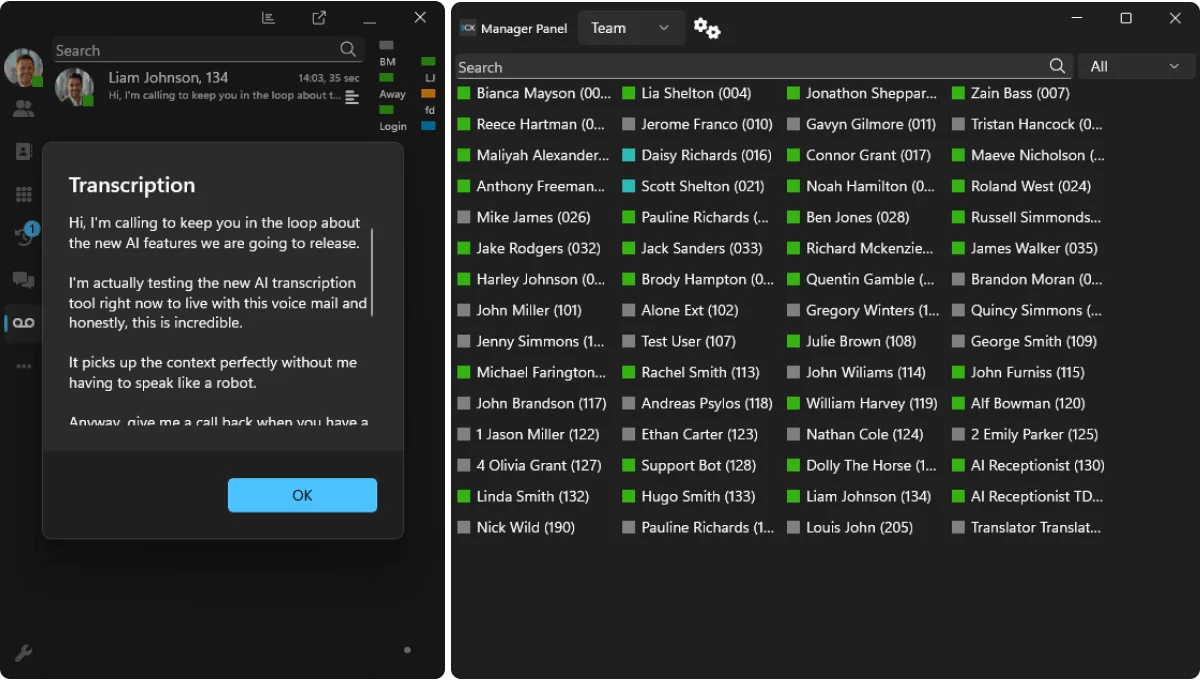Select Liam Johnson (134) in Manager Panel

click(x=859, y=496)
